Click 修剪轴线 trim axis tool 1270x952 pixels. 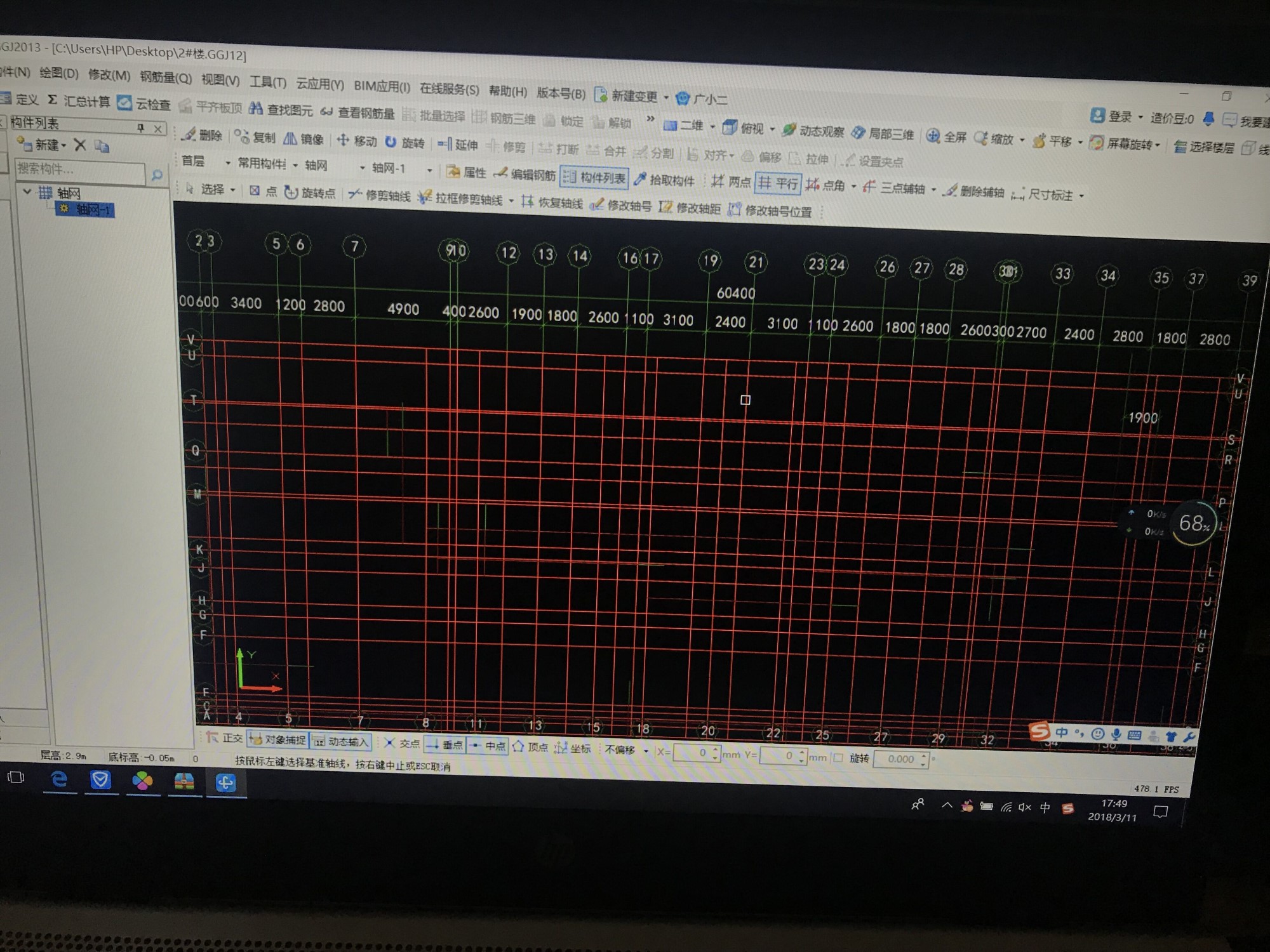(380, 195)
